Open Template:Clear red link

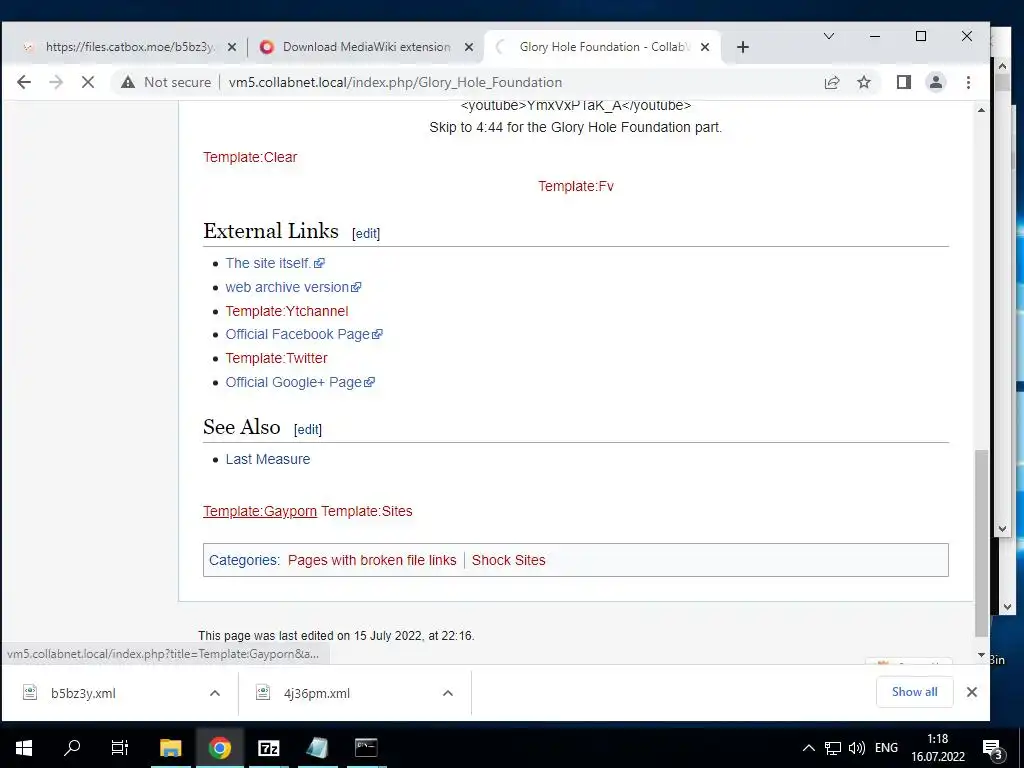249,157
